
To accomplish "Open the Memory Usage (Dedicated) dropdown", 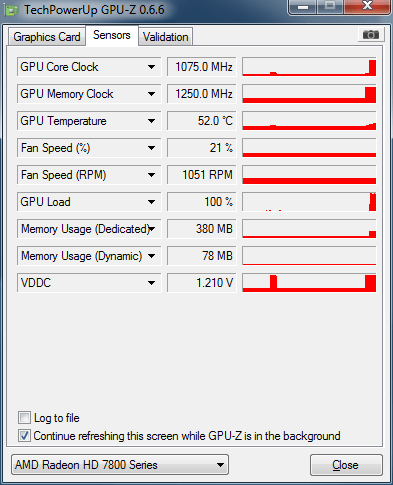I will coord(152,229).
